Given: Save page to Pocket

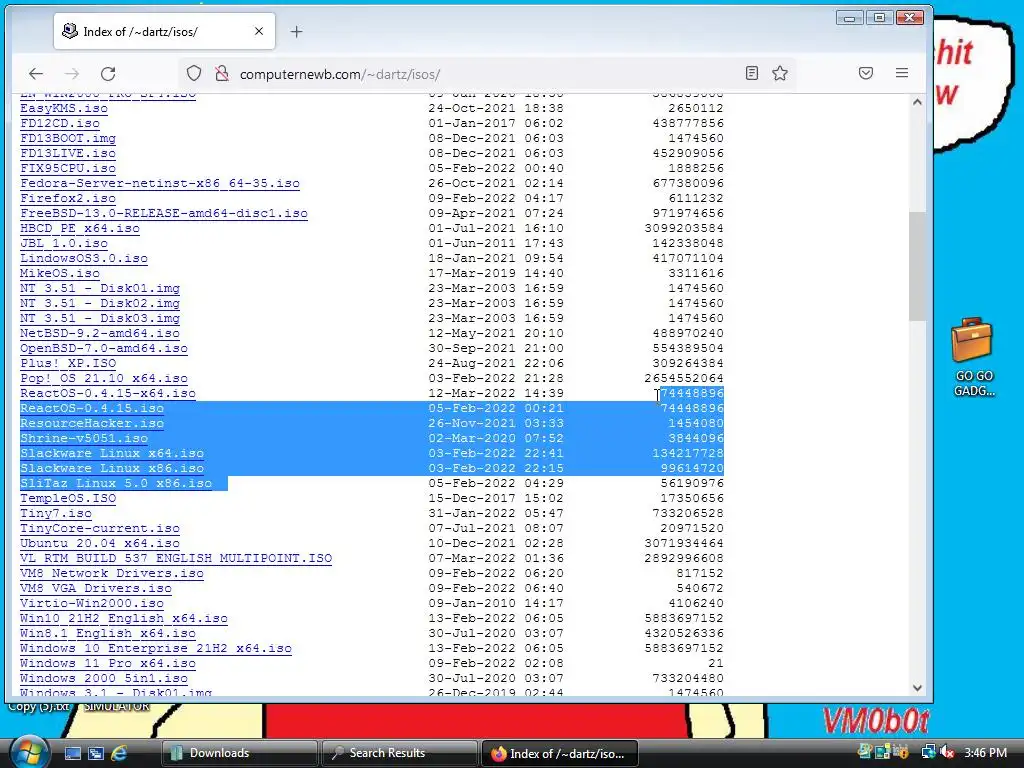Looking at the screenshot, I should pyautogui.click(x=866, y=73).
